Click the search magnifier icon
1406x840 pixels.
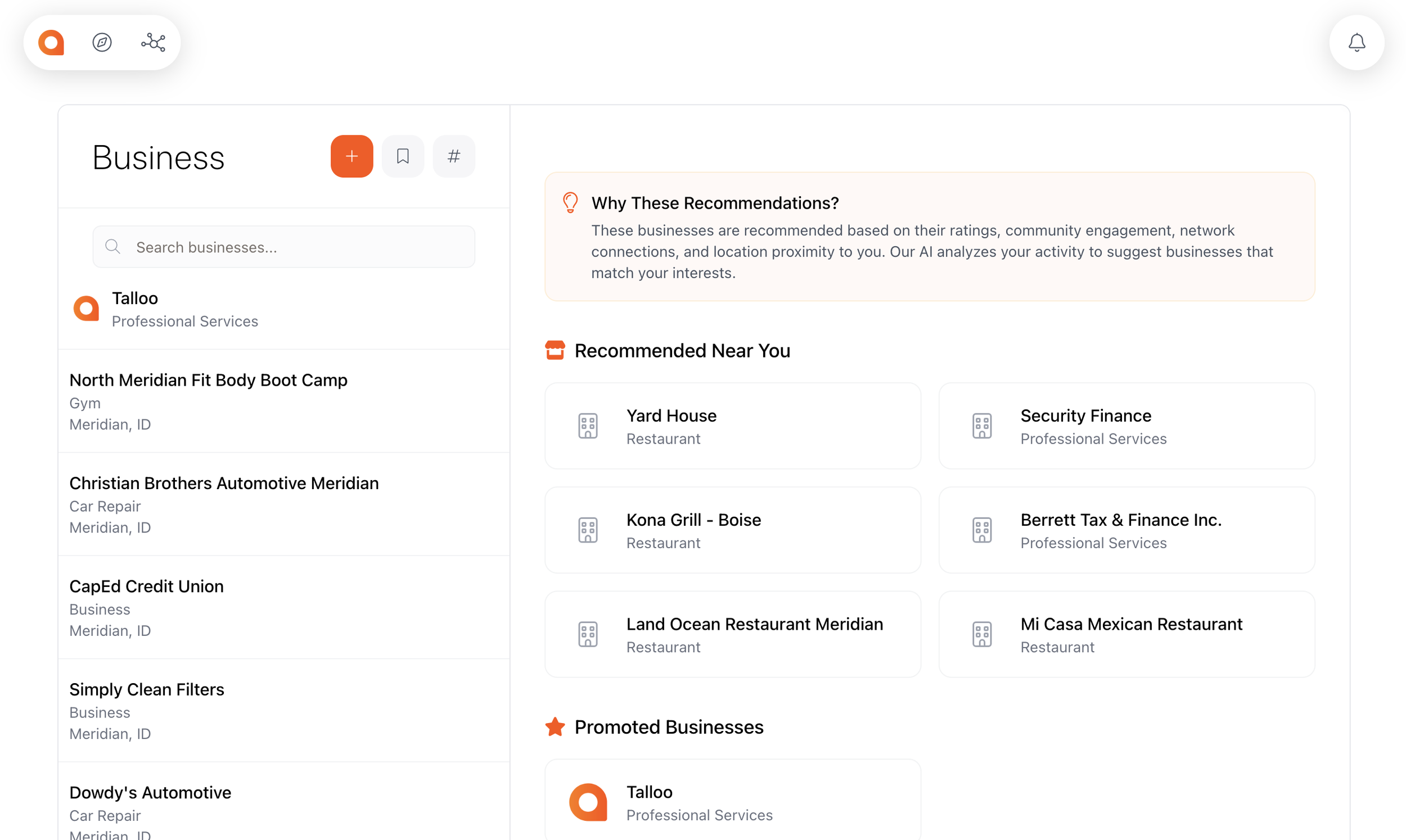(x=112, y=247)
